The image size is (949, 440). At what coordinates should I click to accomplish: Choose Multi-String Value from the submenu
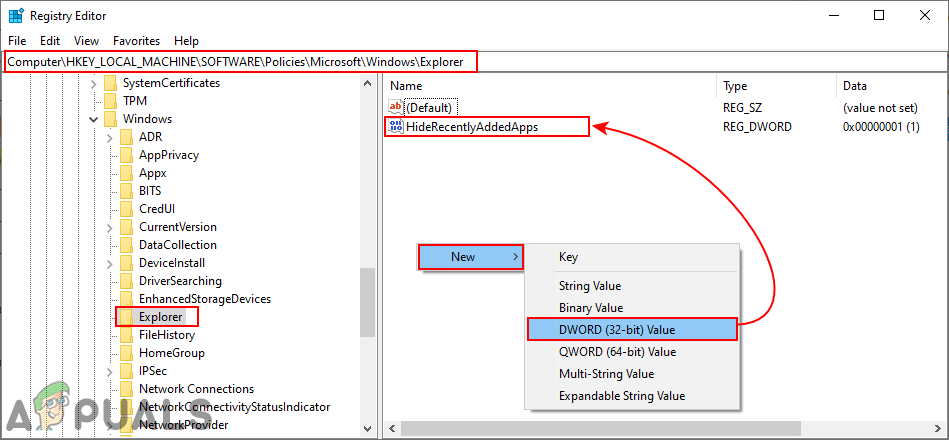[631, 374]
